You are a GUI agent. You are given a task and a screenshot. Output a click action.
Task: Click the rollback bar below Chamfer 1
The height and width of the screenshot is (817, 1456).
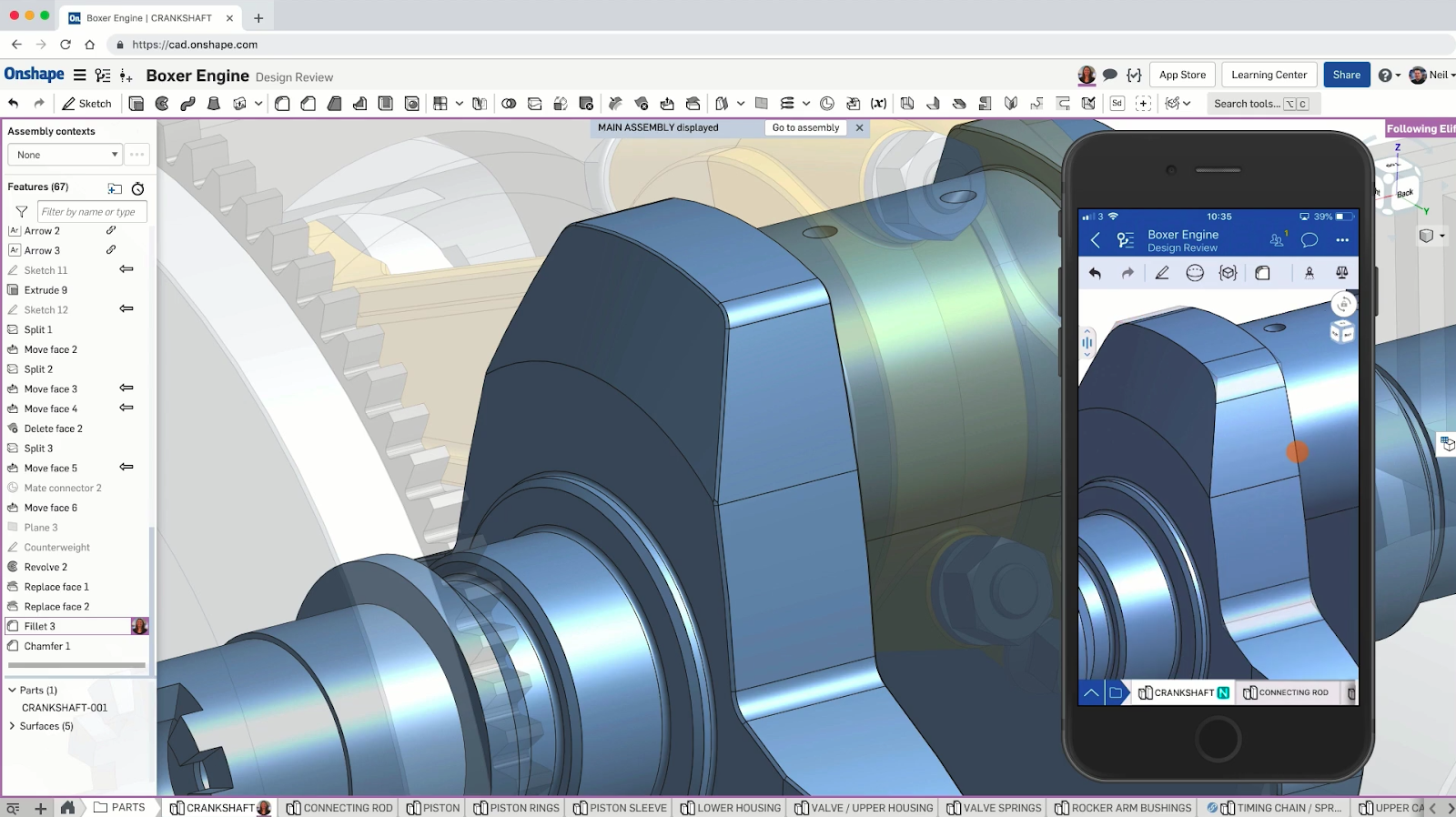coord(76,665)
